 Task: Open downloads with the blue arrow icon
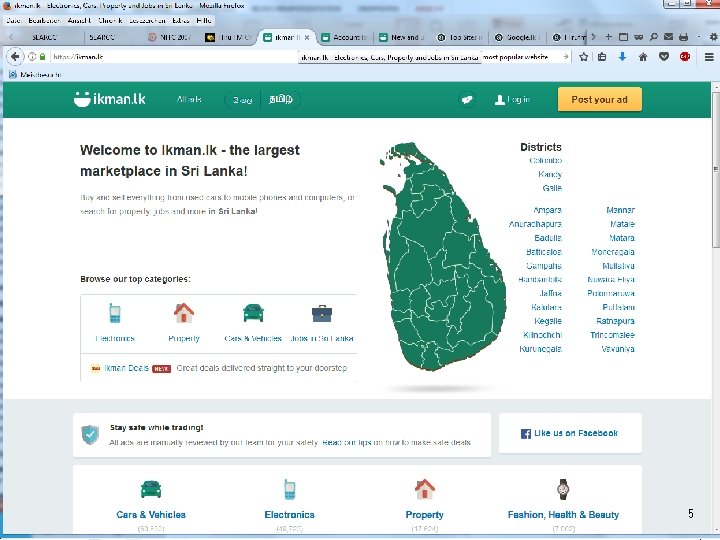click(622, 56)
